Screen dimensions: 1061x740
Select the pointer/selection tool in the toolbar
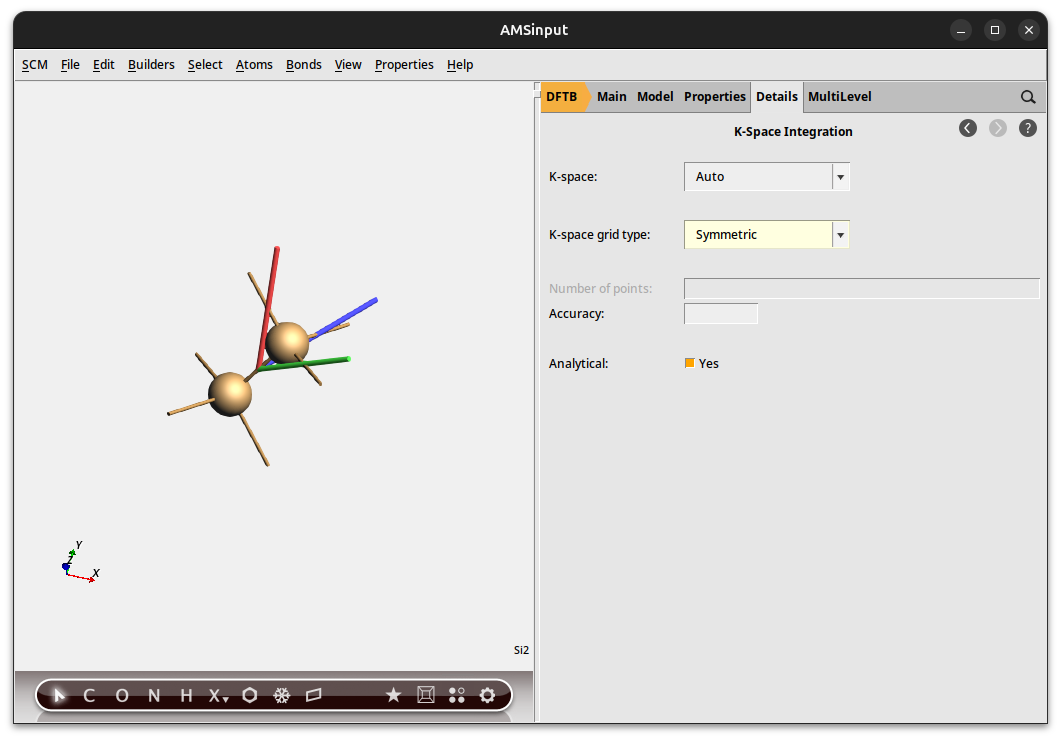tap(57, 695)
